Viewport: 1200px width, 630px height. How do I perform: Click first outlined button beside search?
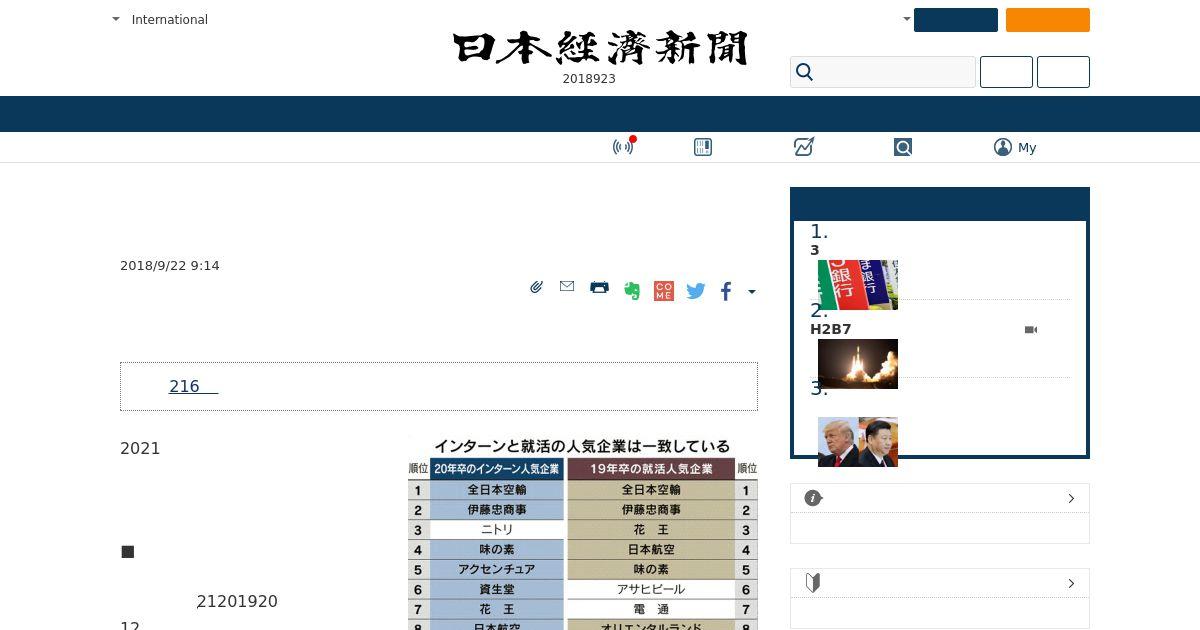tap(1006, 72)
